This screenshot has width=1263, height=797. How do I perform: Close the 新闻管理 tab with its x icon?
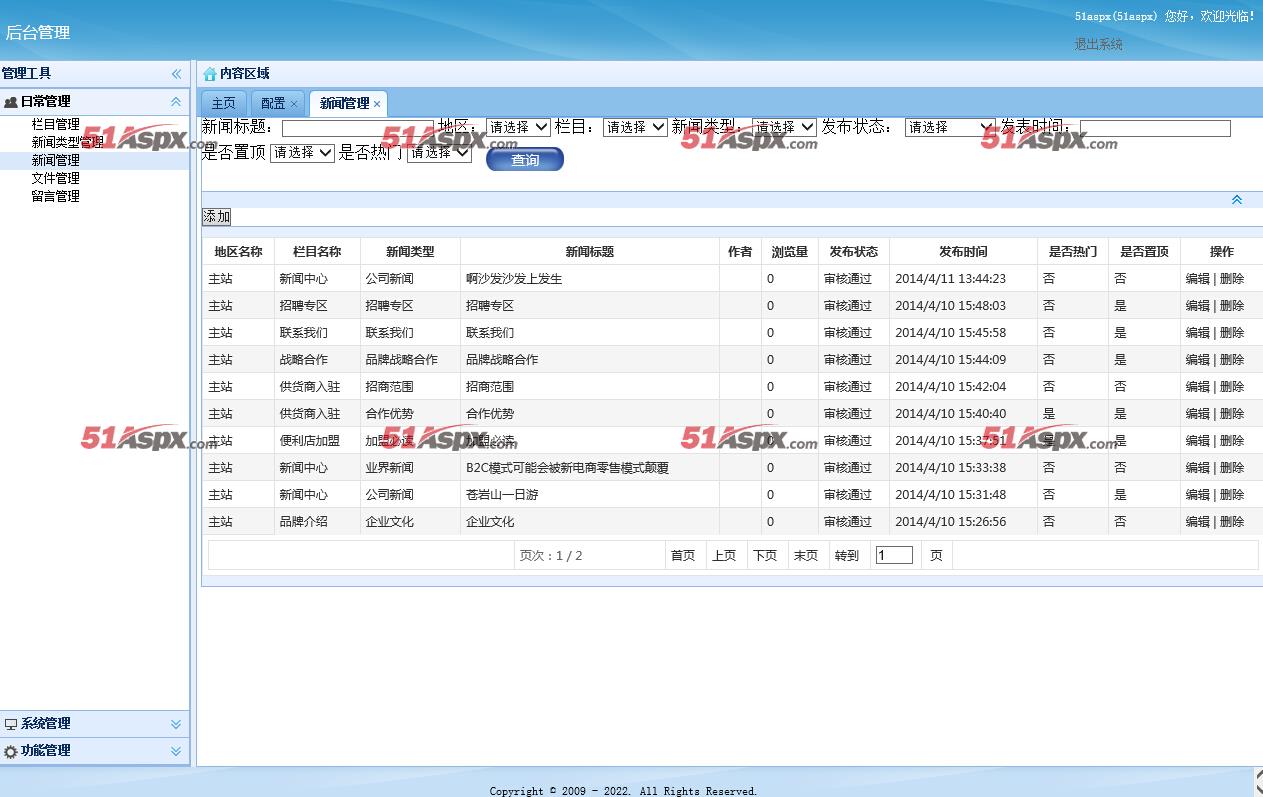click(377, 104)
